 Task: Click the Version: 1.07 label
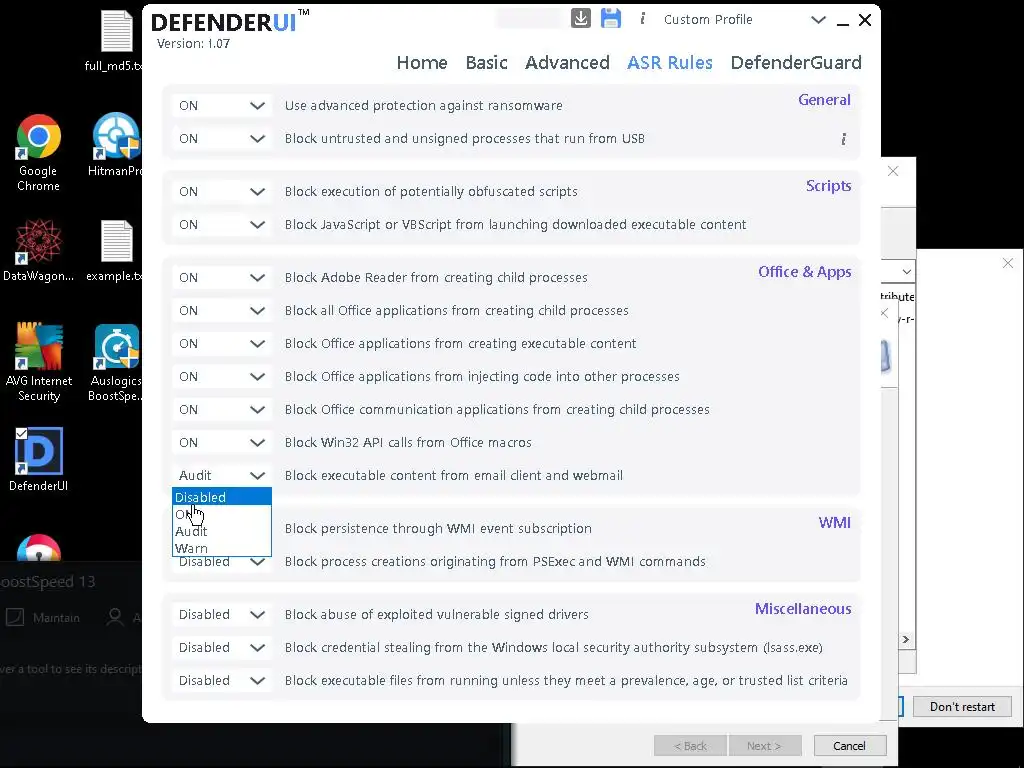click(193, 44)
